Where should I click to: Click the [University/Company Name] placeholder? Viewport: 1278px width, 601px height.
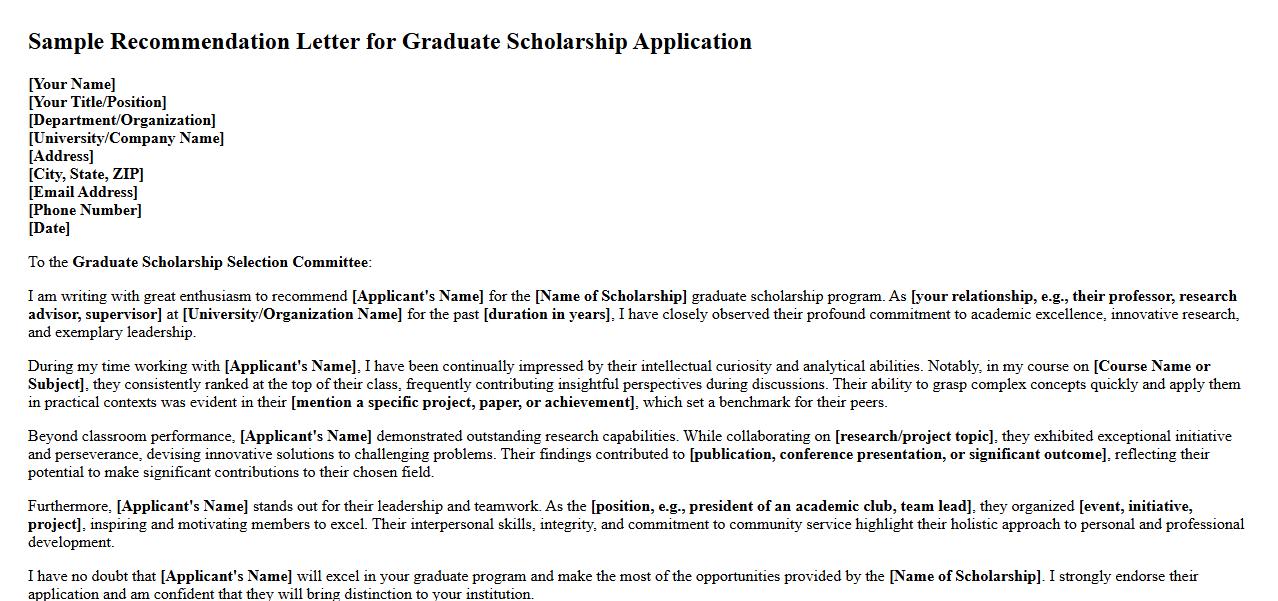[126, 138]
